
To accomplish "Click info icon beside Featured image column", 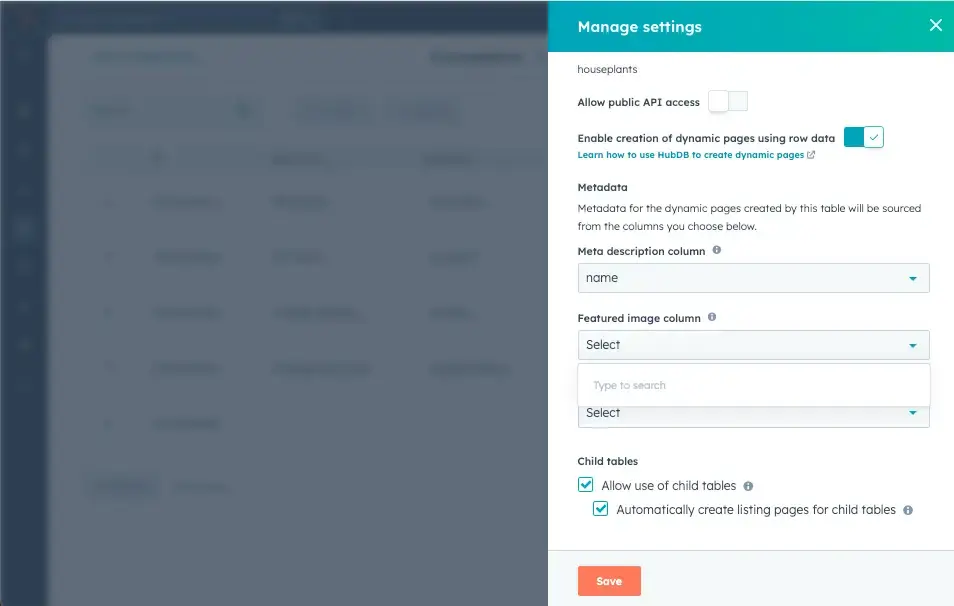I will click(712, 317).
